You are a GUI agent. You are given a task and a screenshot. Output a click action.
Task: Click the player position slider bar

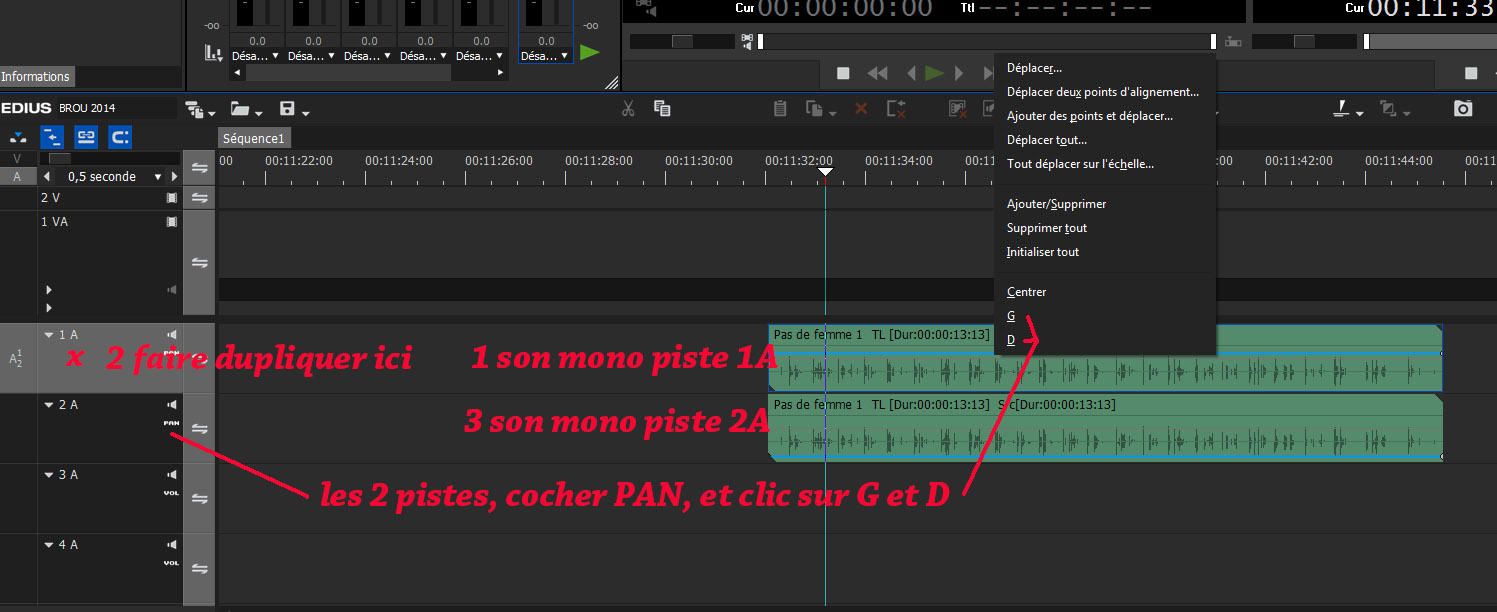[x=985, y=41]
